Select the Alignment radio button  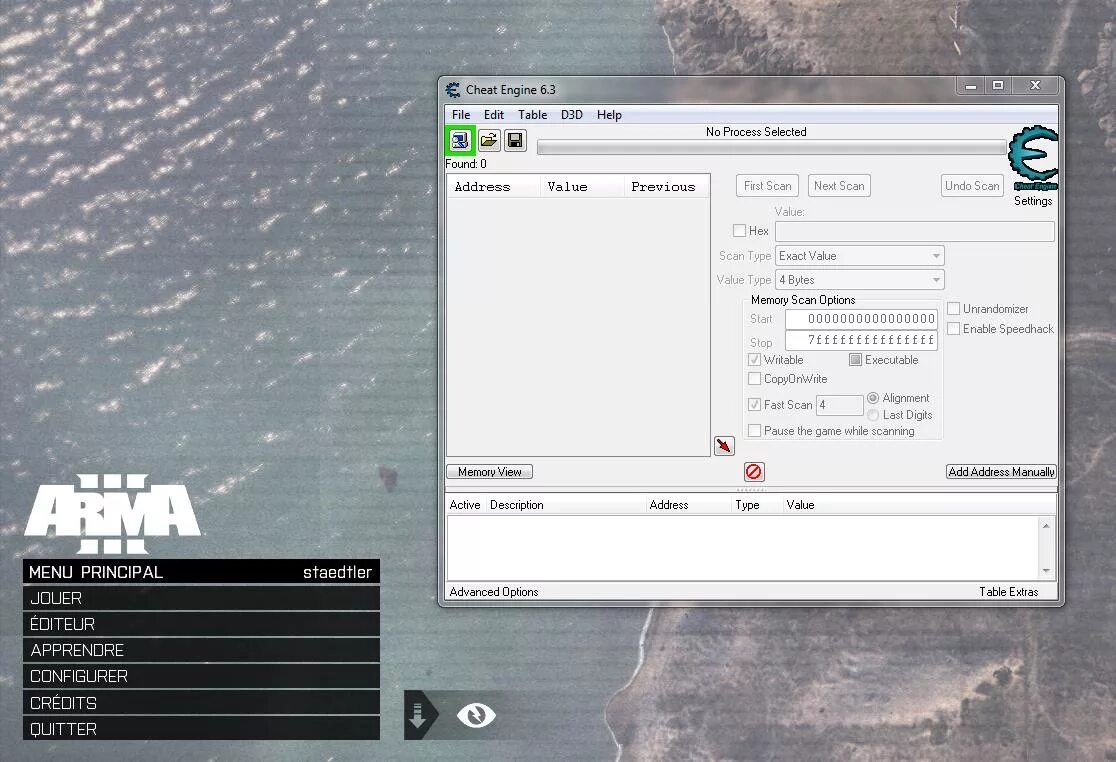coord(873,398)
